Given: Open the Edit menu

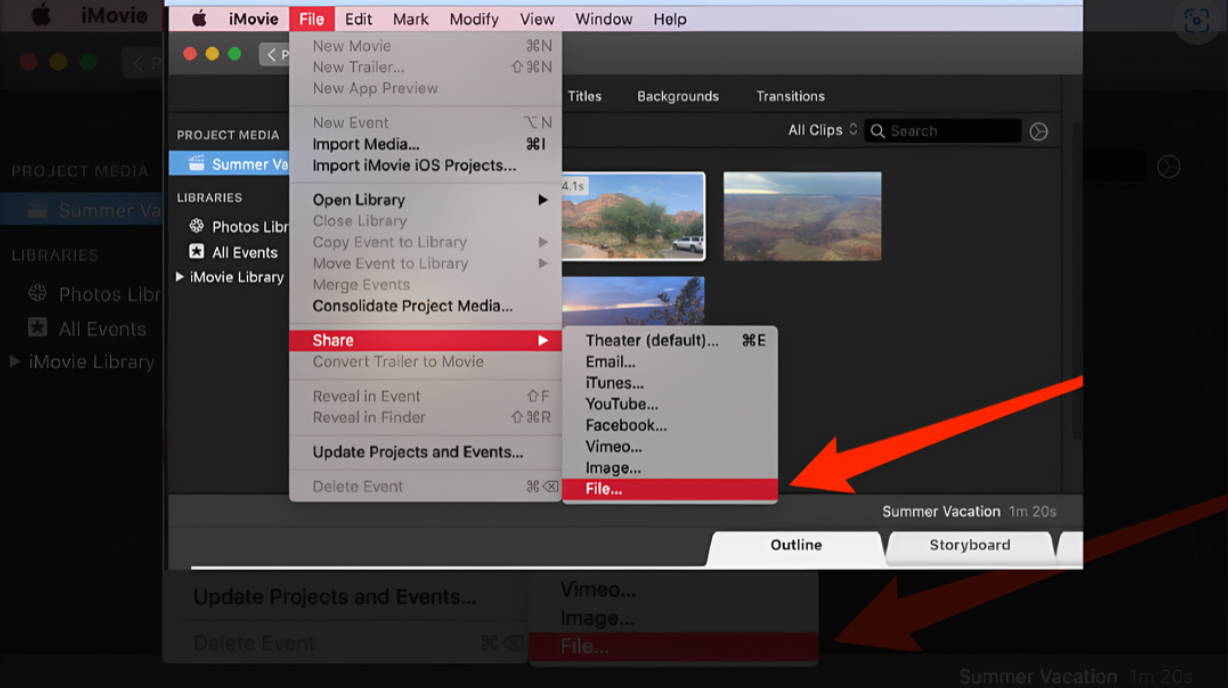Looking at the screenshot, I should pyautogui.click(x=358, y=19).
